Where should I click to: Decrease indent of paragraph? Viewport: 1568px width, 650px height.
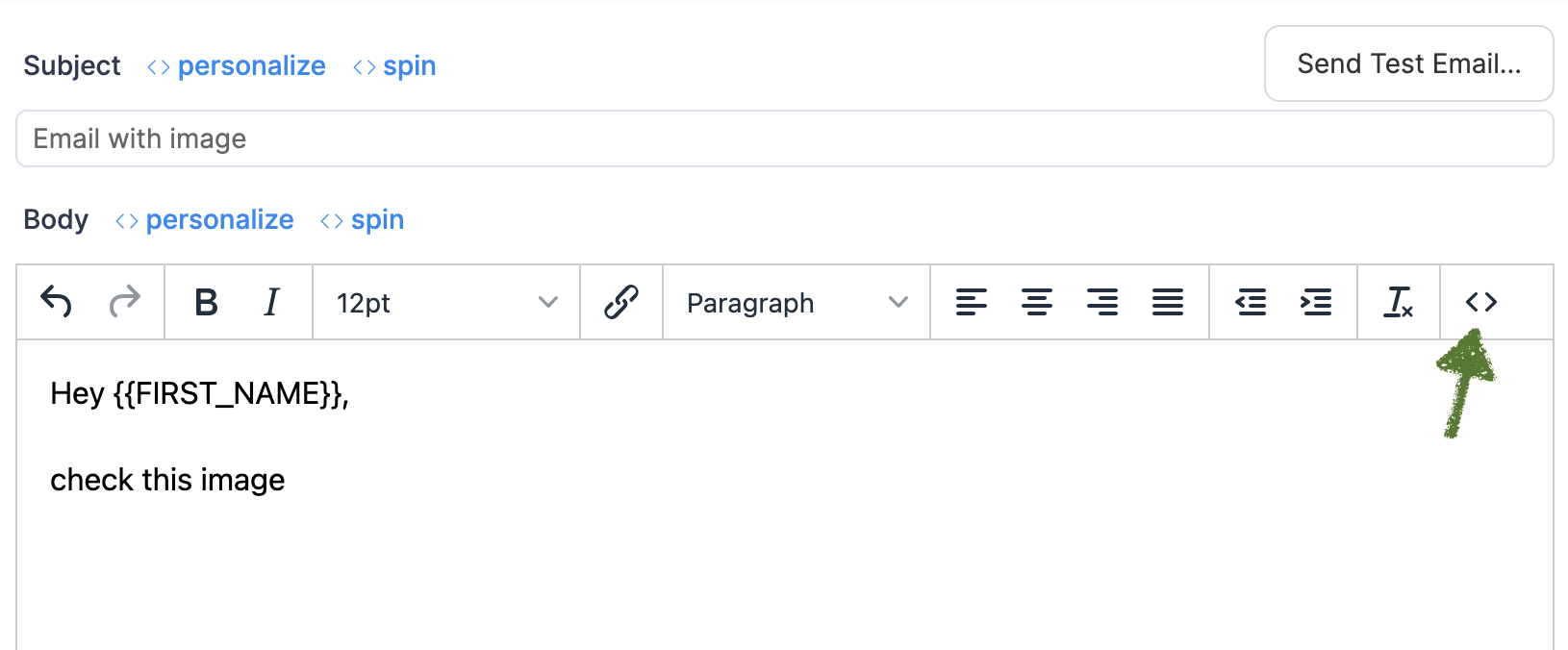(1251, 302)
